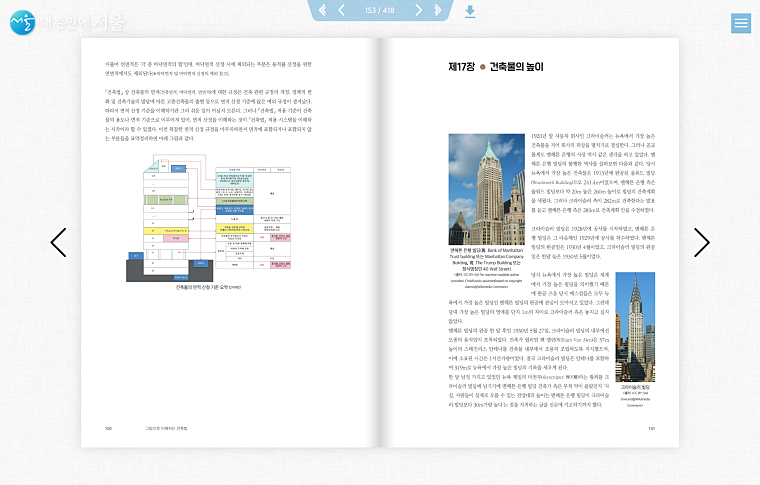
Task: Download the e-book with the download icon
Action: 470,11
